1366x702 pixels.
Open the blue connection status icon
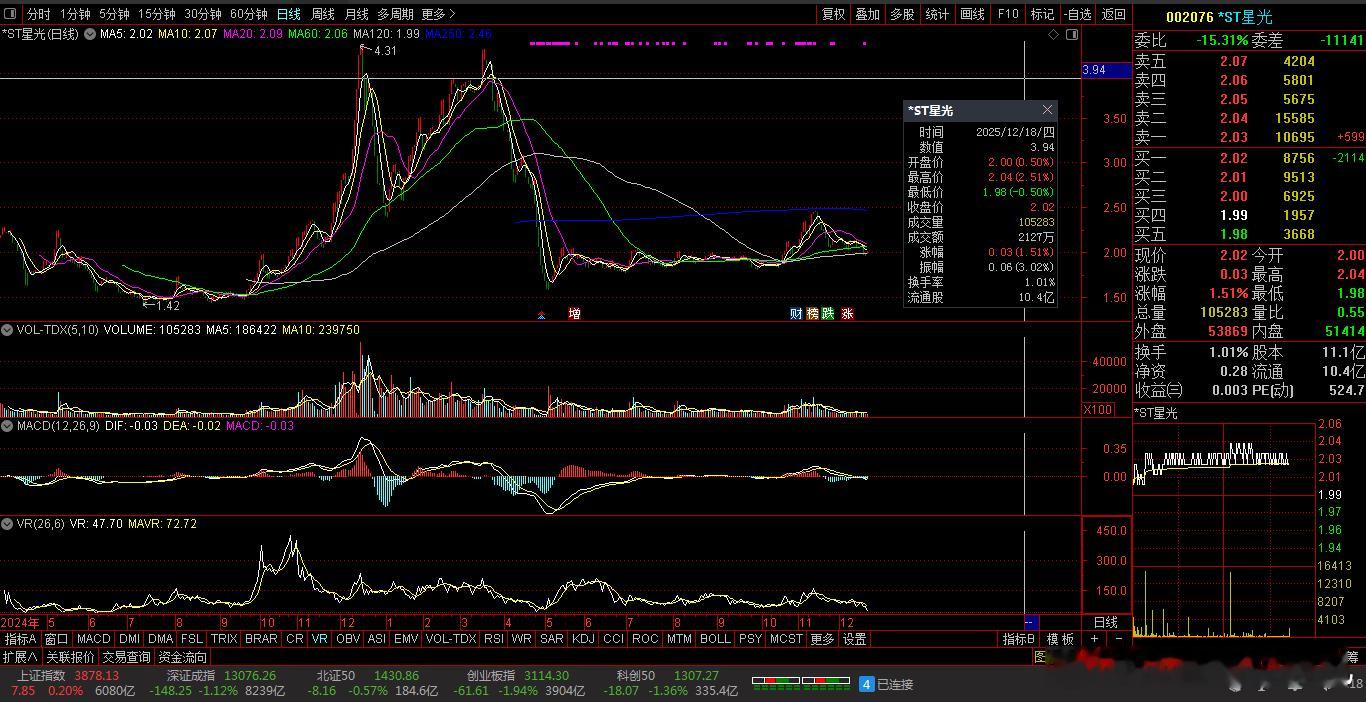pyautogui.click(x=867, y=685)
